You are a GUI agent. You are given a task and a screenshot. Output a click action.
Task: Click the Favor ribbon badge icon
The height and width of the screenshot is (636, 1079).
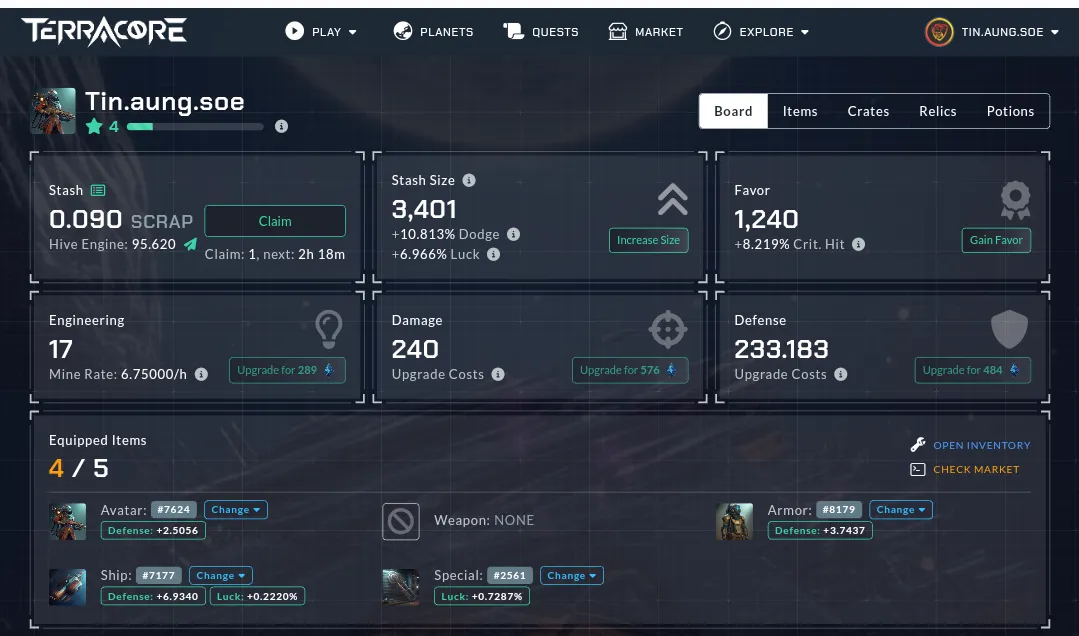(x=1015, y=200)
